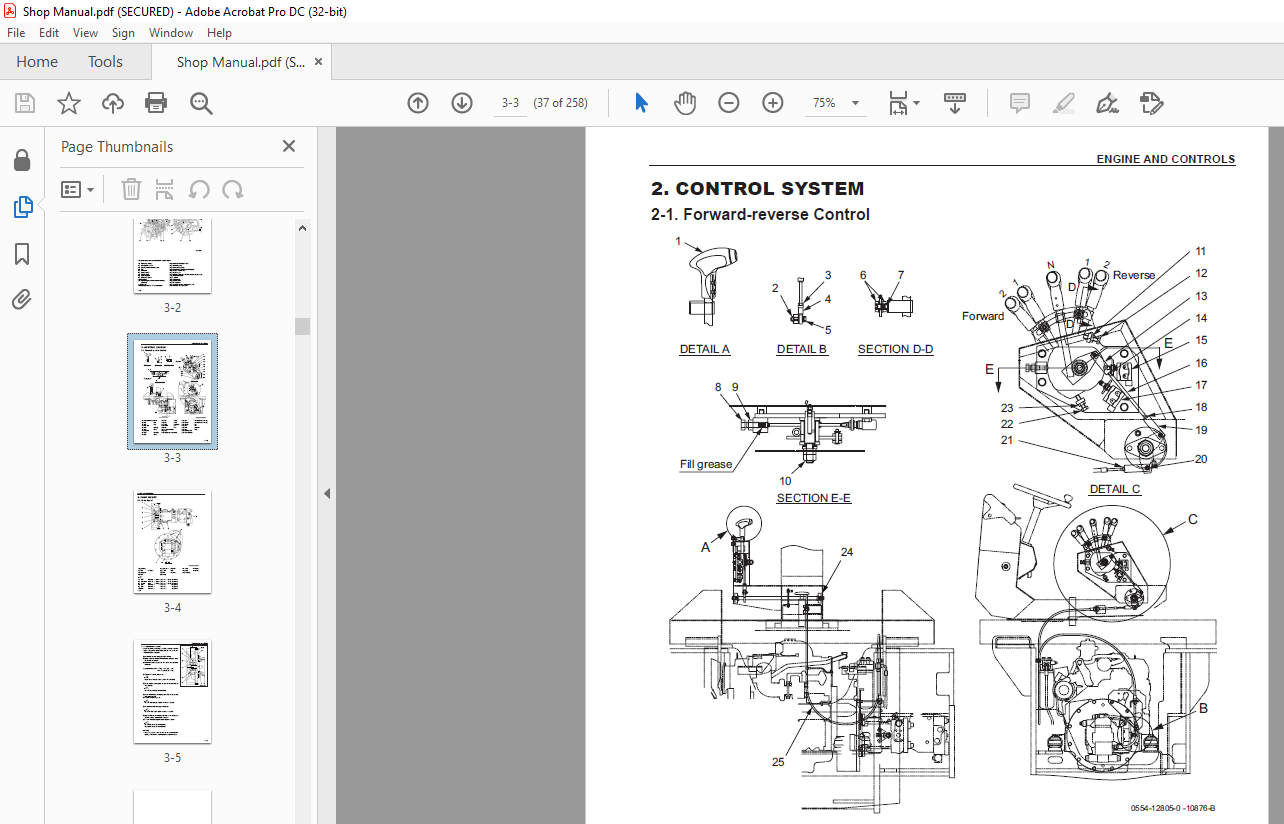Delete selected page thumbnail trash icon

coord(131,189)
